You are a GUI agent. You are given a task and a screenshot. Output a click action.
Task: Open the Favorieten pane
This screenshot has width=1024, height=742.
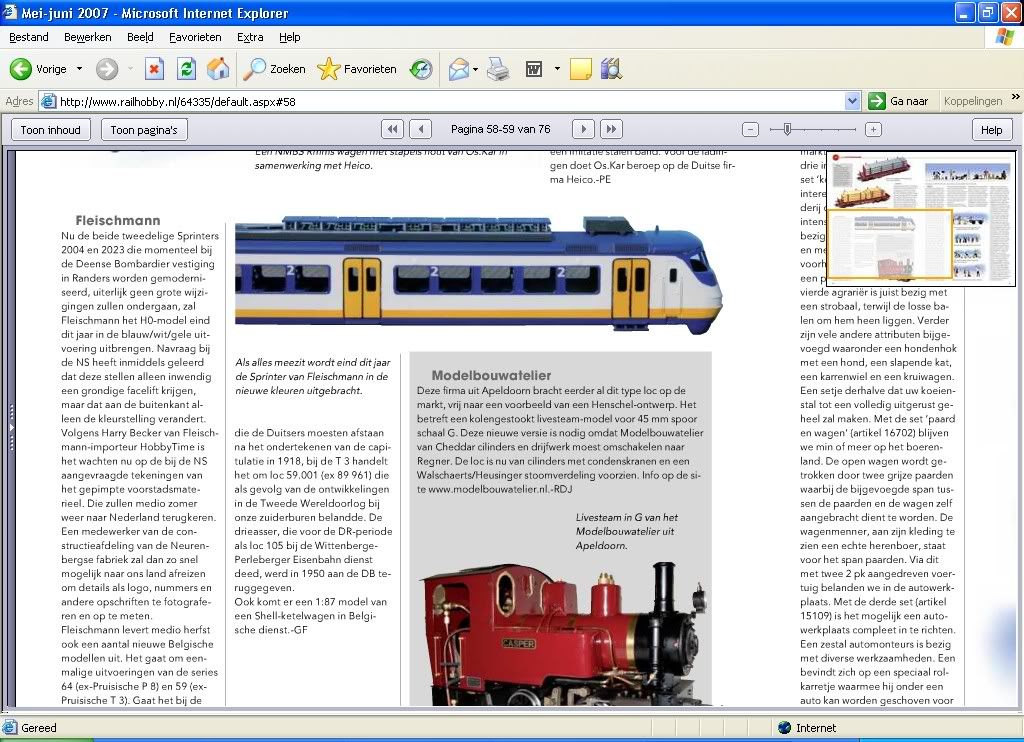[x=357, y=69]
